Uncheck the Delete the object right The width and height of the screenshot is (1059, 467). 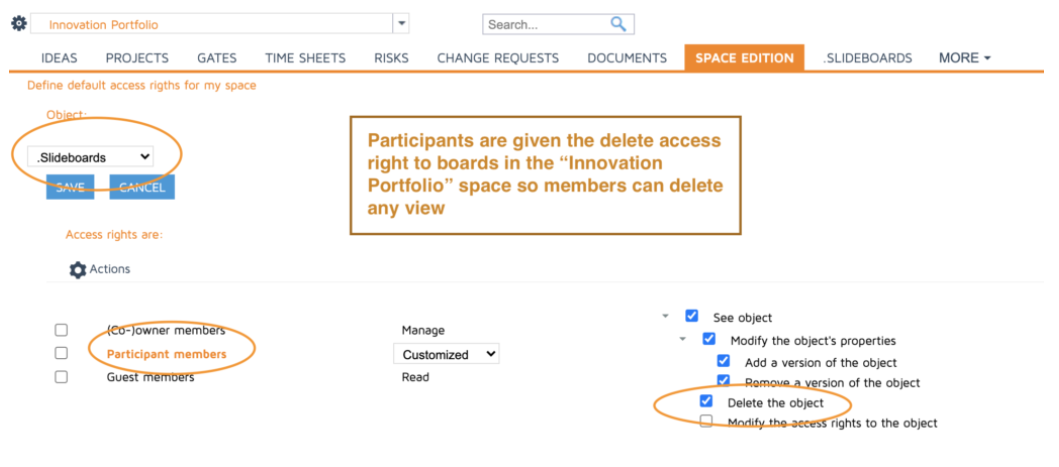pos(707,401)
